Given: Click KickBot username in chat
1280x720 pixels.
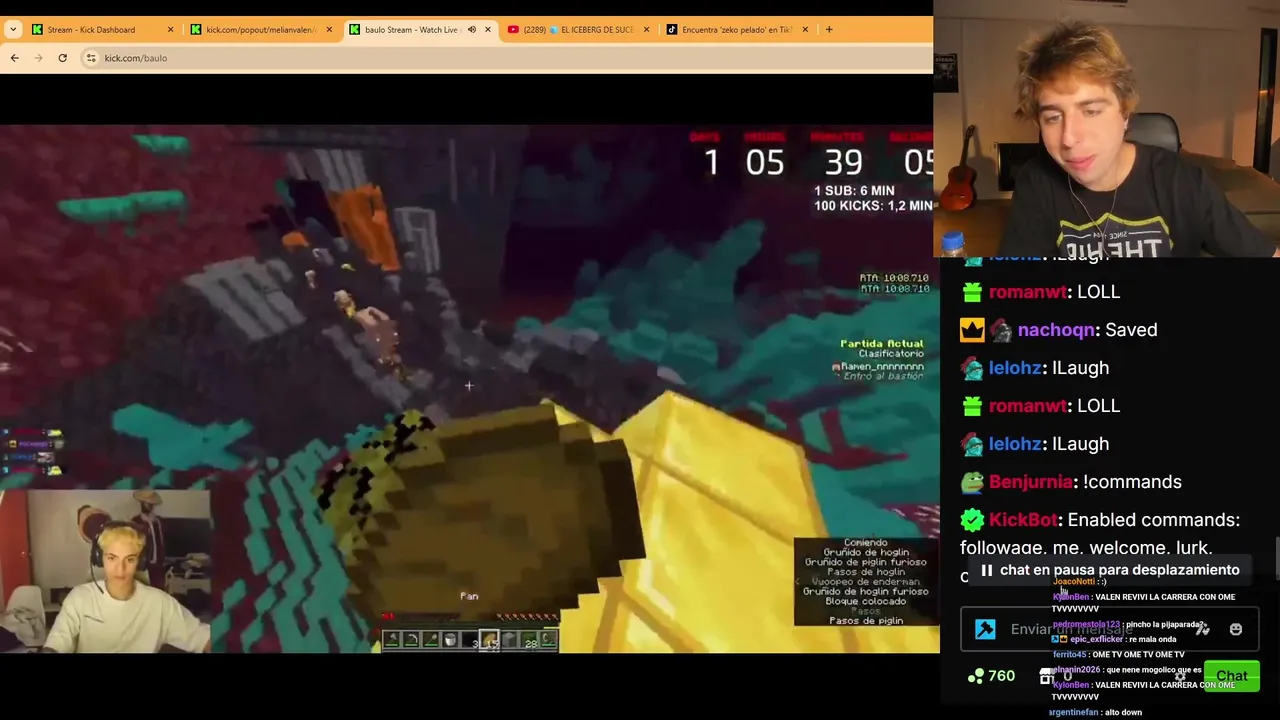Looking at the screenshot, I should point(1023,520).
